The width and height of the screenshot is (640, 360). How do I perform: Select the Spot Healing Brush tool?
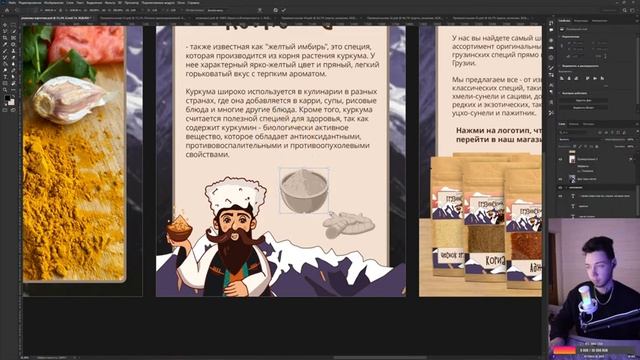click(x=13, y=44)
